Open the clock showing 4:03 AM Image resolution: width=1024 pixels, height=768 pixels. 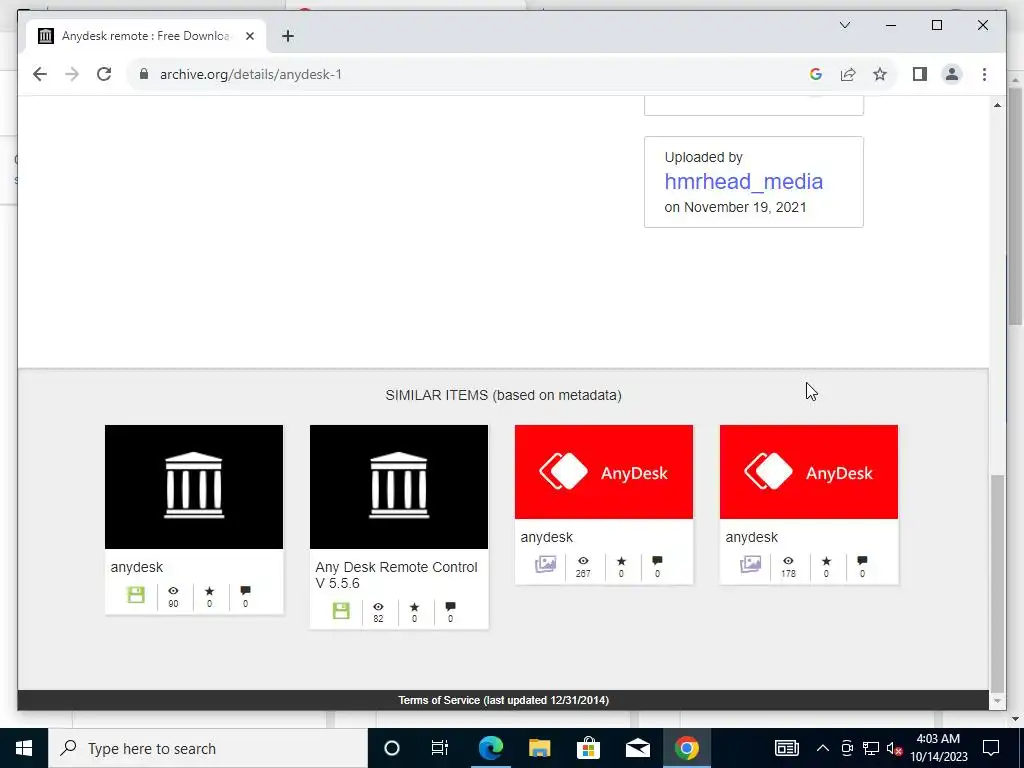point(938,748)
